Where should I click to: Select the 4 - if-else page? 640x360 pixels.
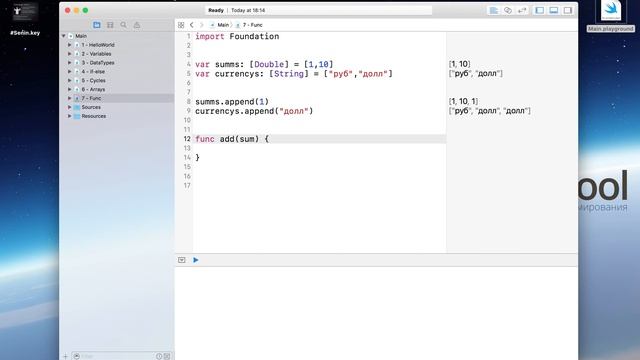[x=93, y=71]
